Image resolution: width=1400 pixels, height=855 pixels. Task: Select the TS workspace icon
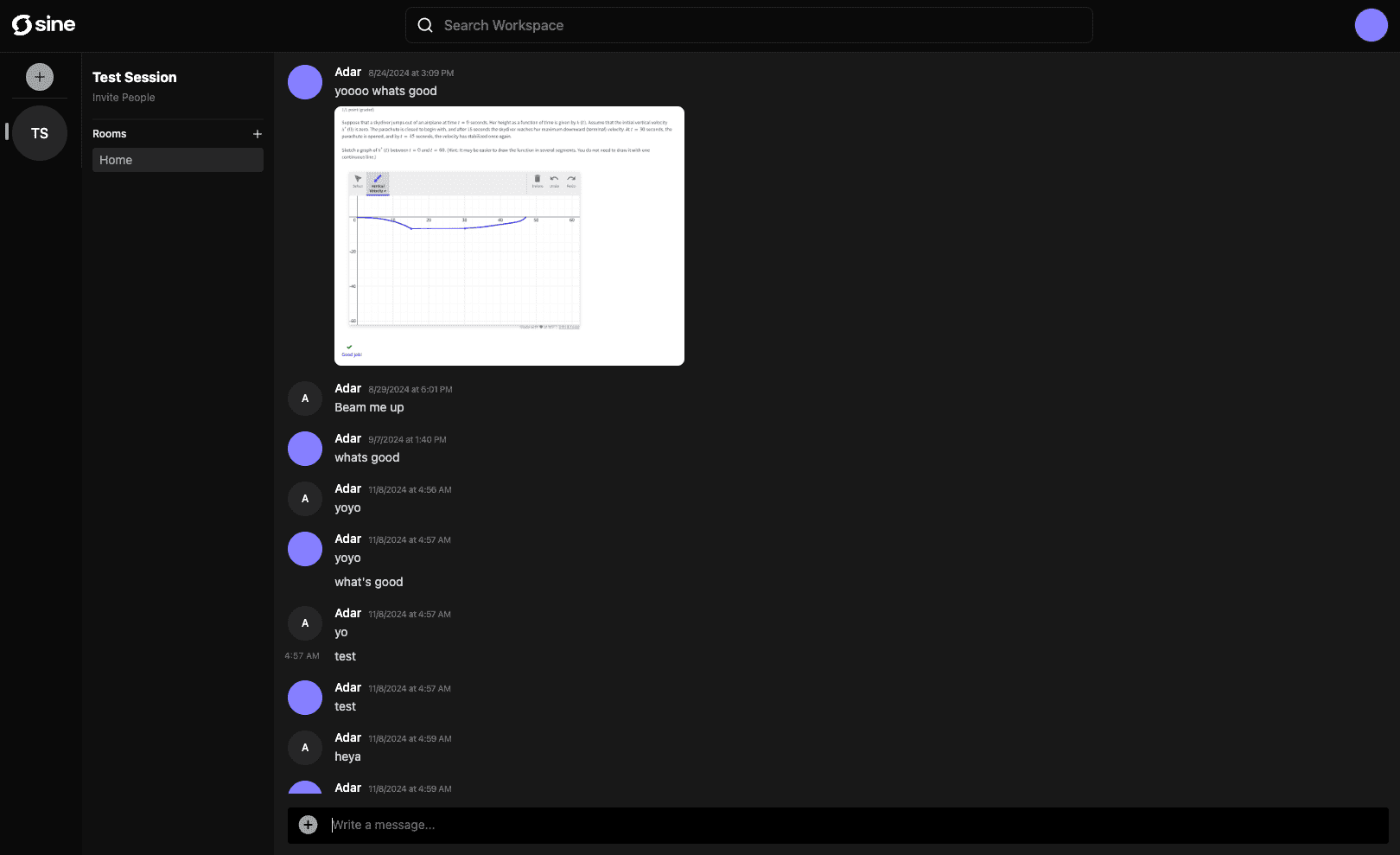tap(40, 133)
